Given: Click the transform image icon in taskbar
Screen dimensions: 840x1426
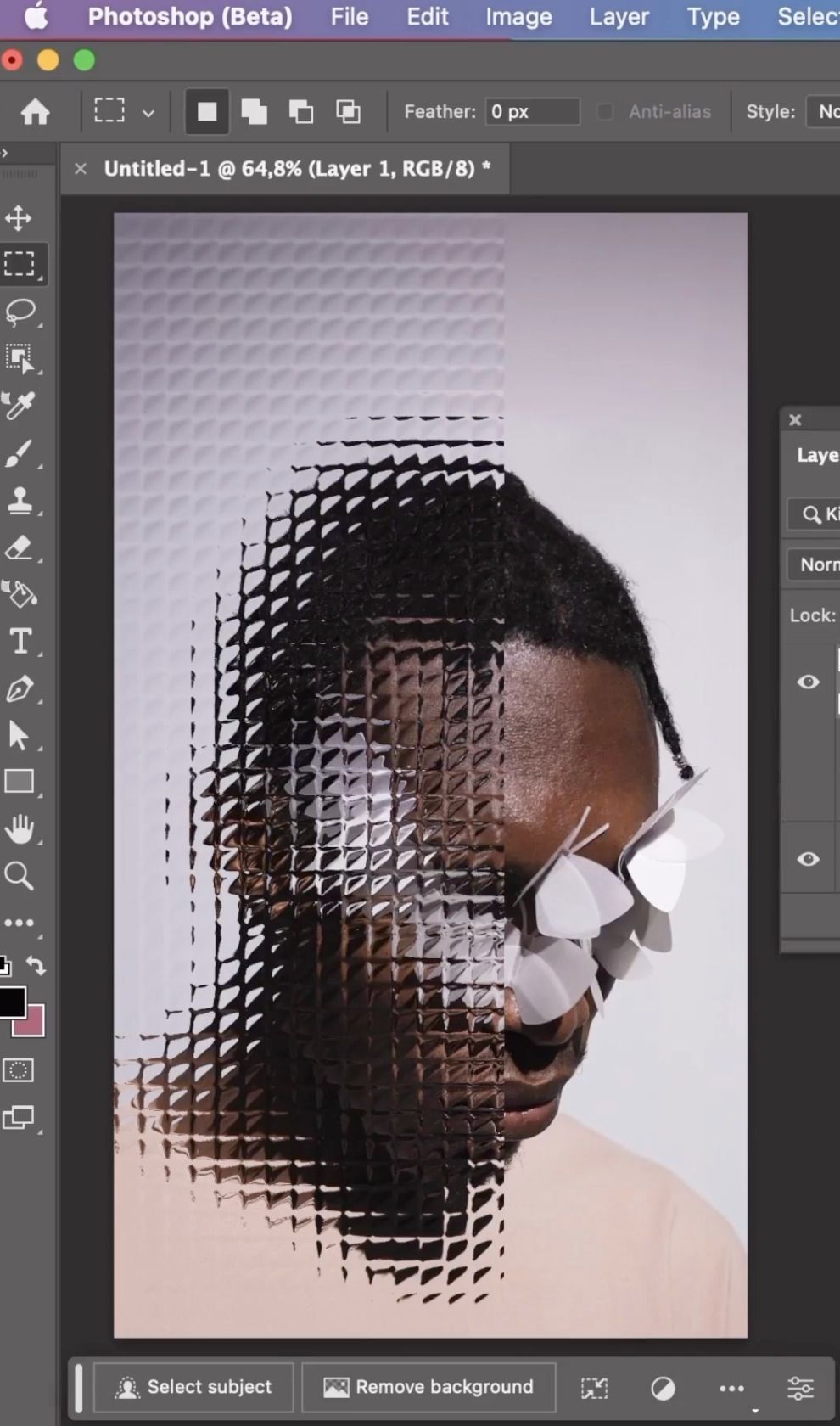Looking at the screenshot, I should pyautogui.click(x=594, y=1388).
